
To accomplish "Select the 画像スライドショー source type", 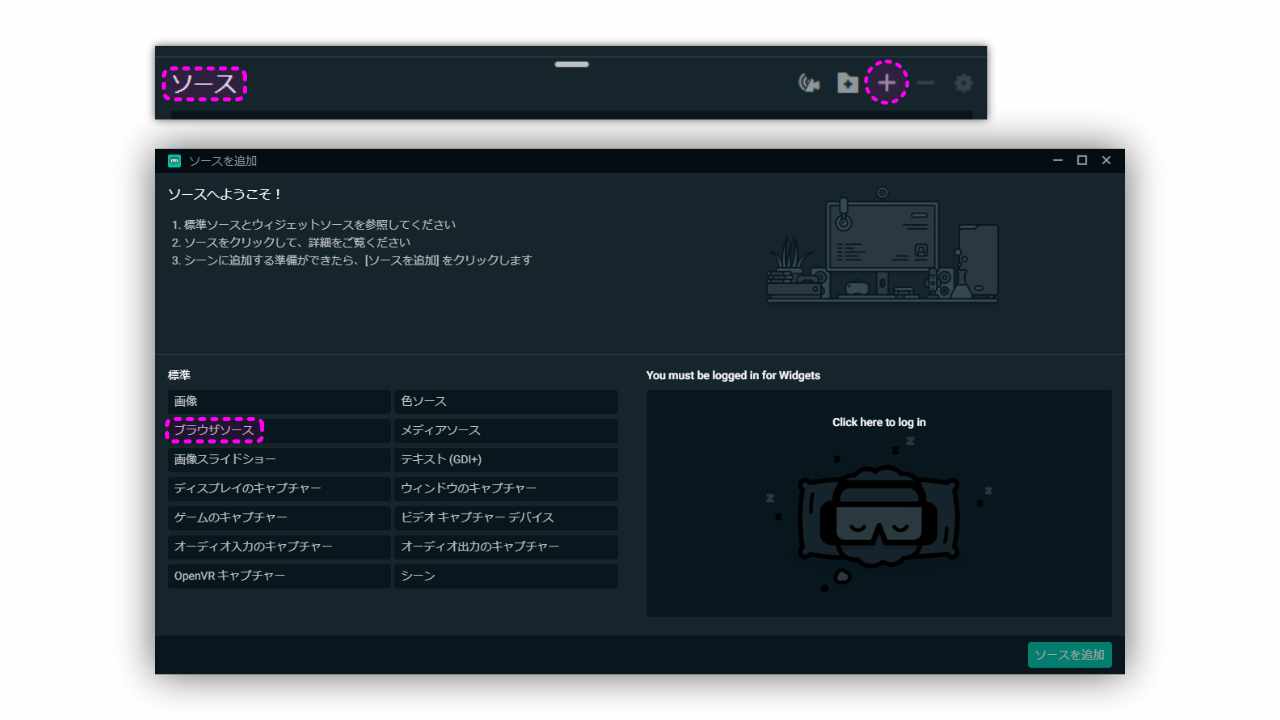I will [279, 459].
